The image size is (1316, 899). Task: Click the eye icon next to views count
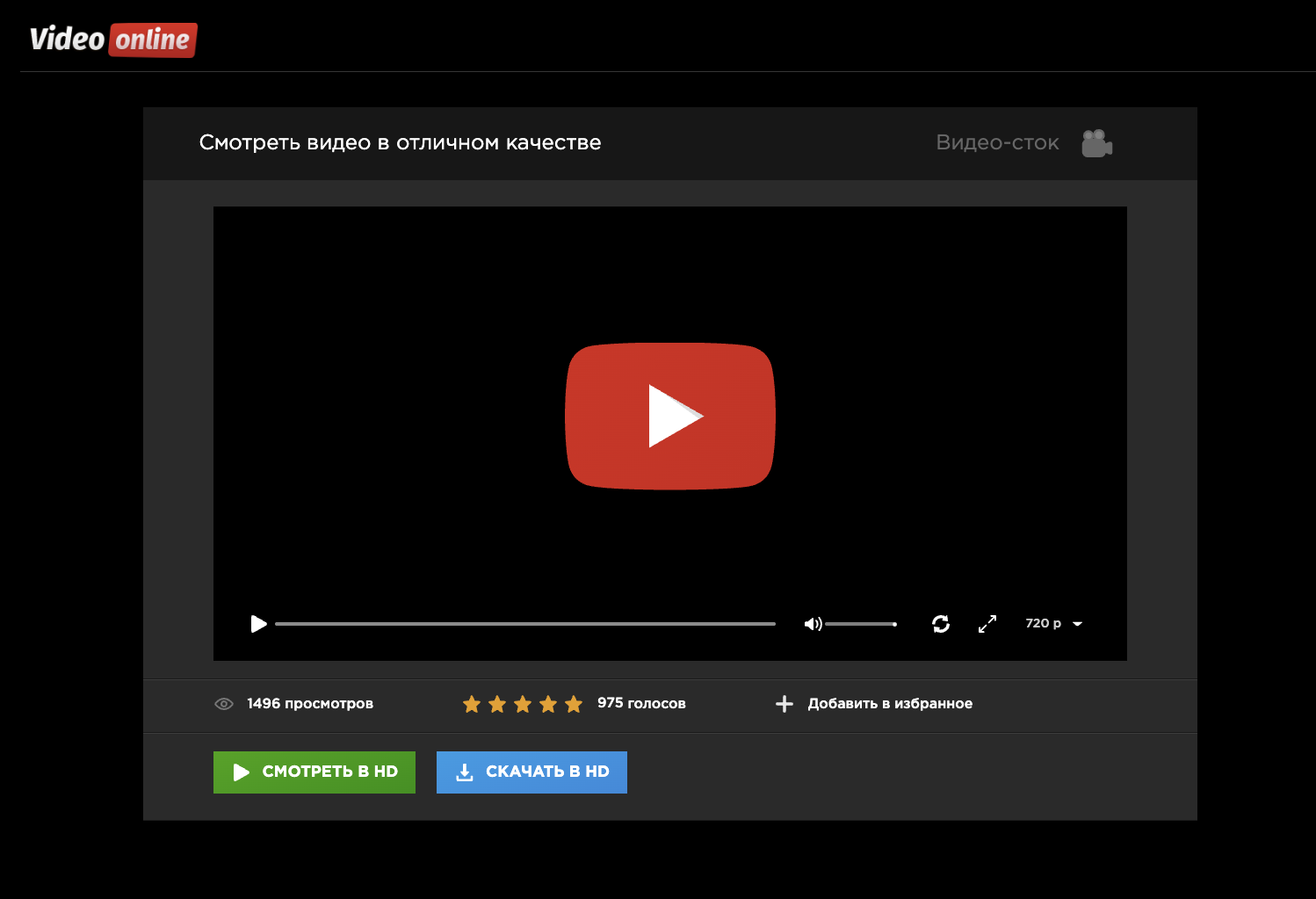[x=223, y=704]
